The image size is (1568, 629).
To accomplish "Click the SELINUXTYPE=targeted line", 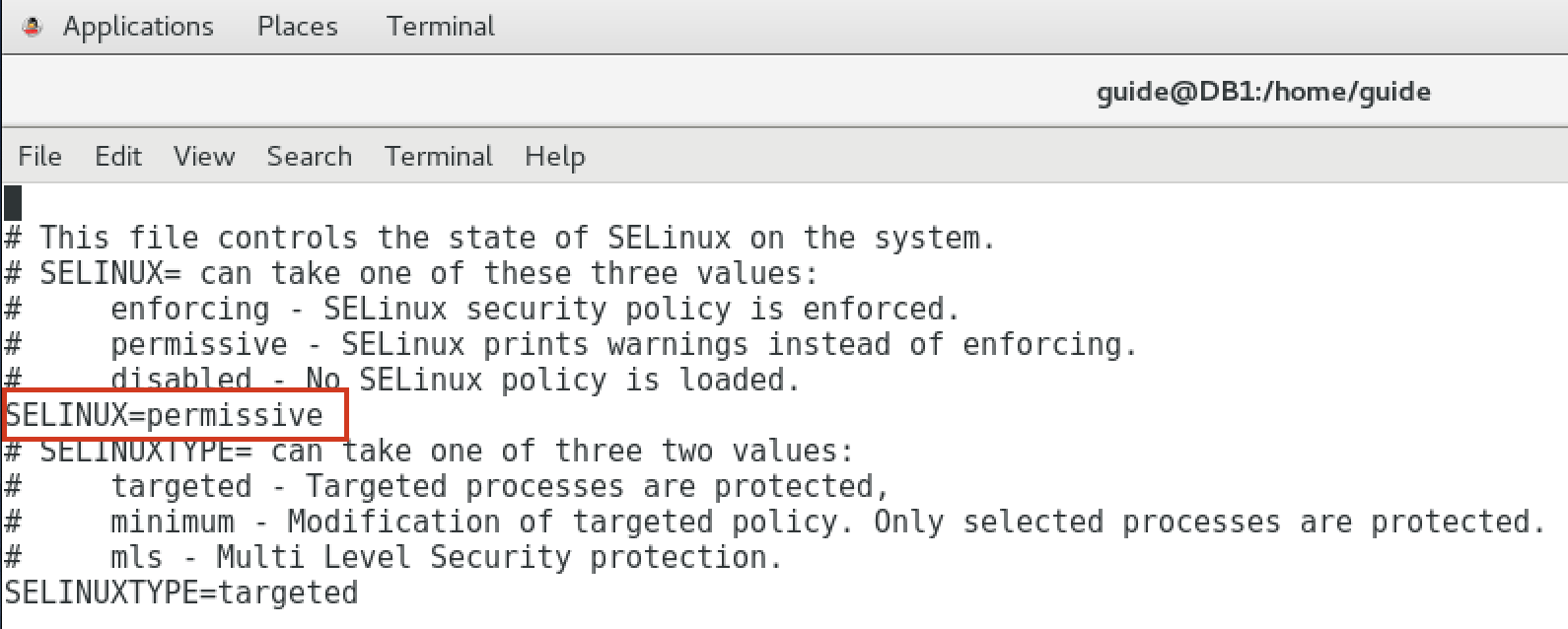I will tap(181, 593).
